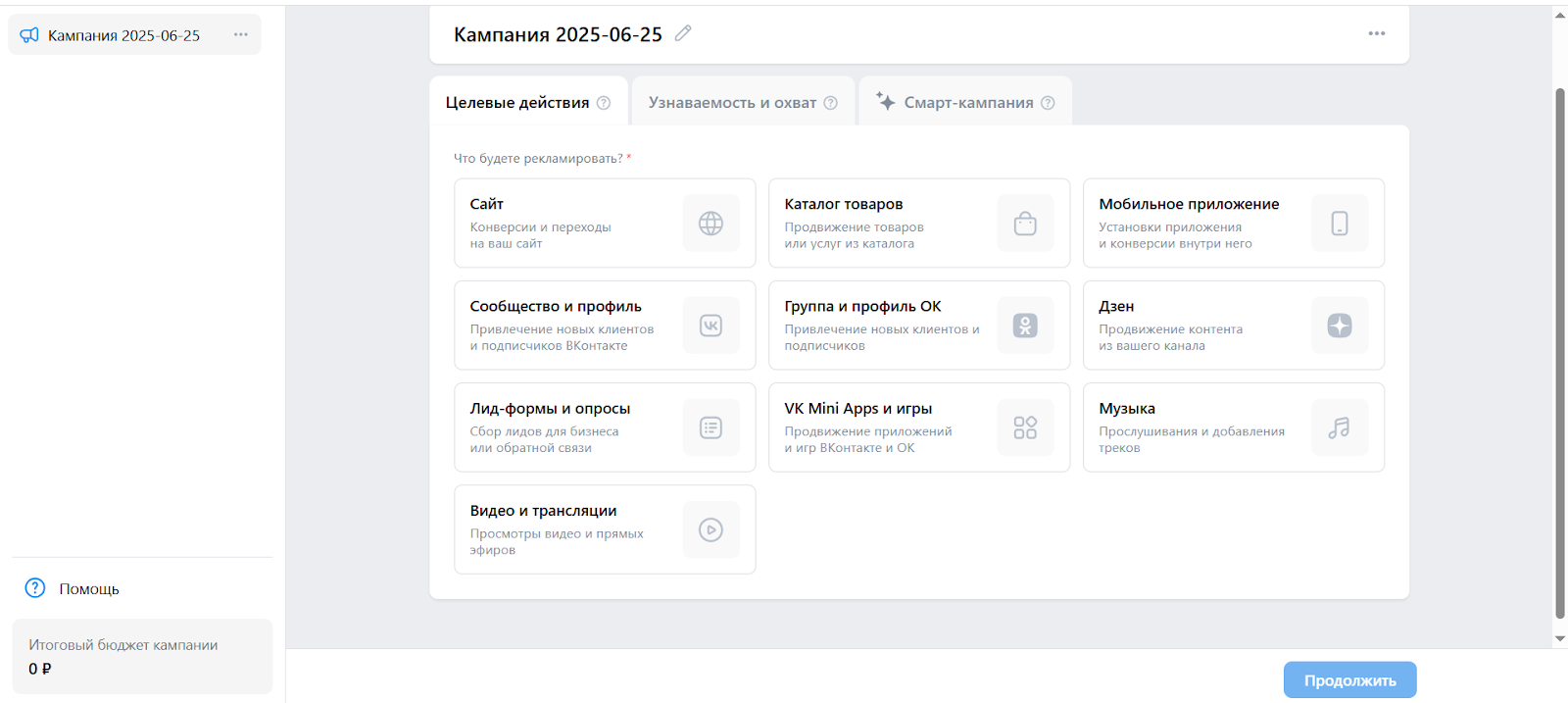Image resolution: width=1568 pixels, height=703 pixels.
Task: Click the 0 ₽ budget value
Action: click(40, 669)
